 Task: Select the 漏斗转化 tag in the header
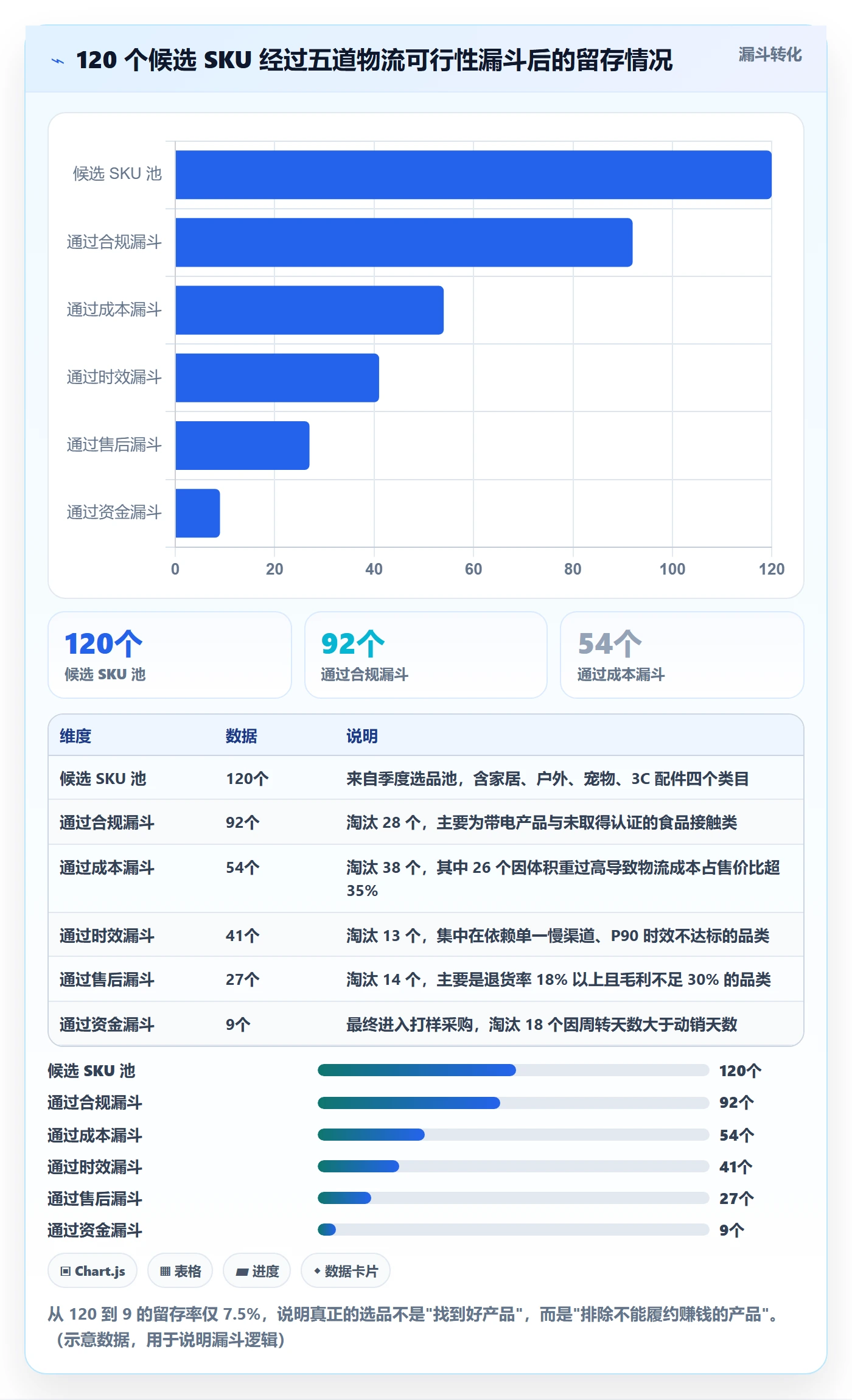[770, 55]
